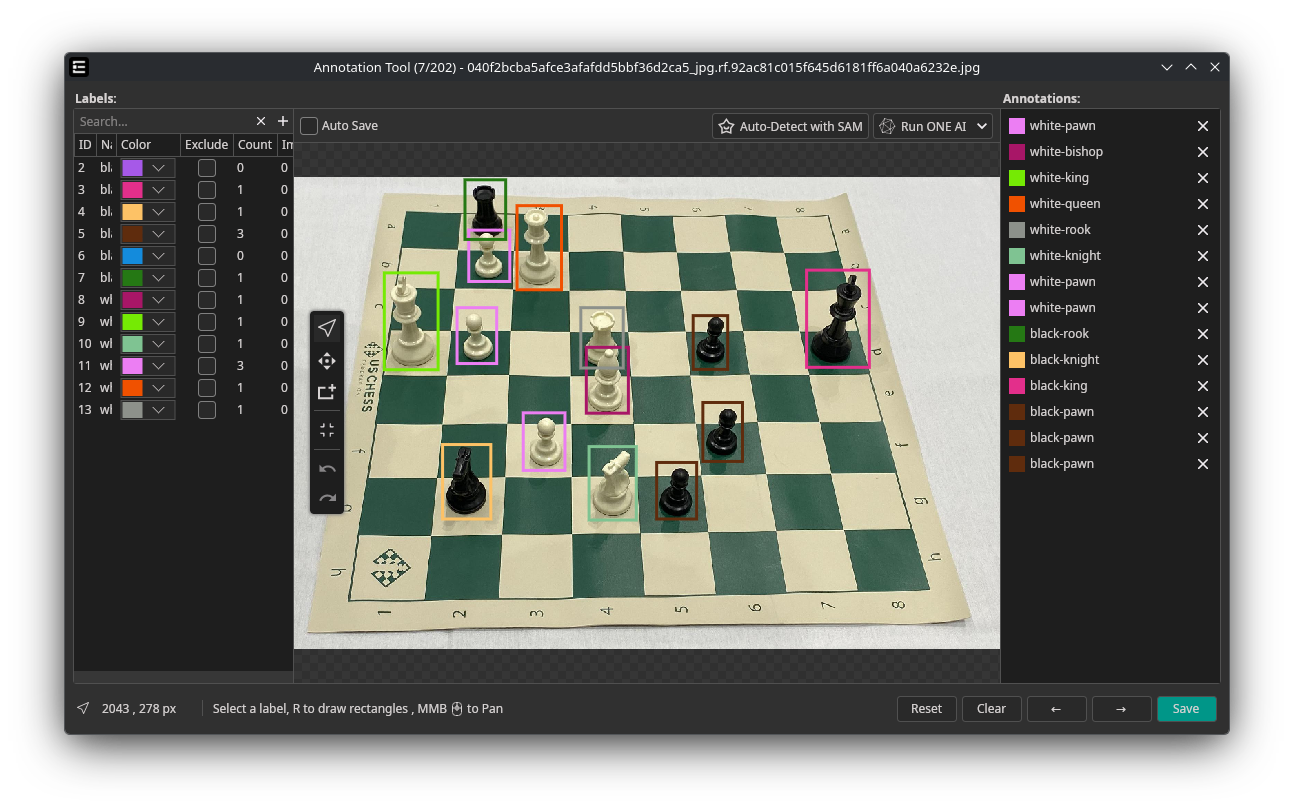Toggle Exclude for label ID 5
This screenshot has width=1294, height=811.
coord(206,233)
